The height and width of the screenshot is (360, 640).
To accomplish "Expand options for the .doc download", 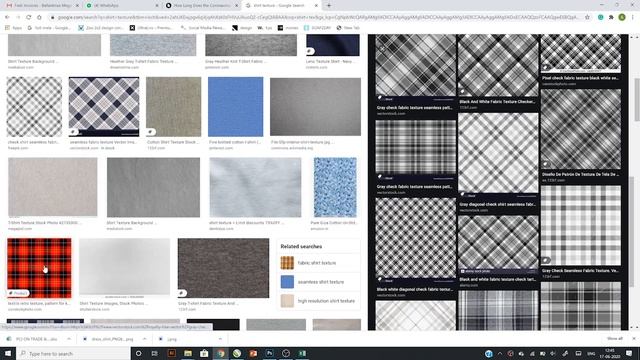I will tap(69, 339).
